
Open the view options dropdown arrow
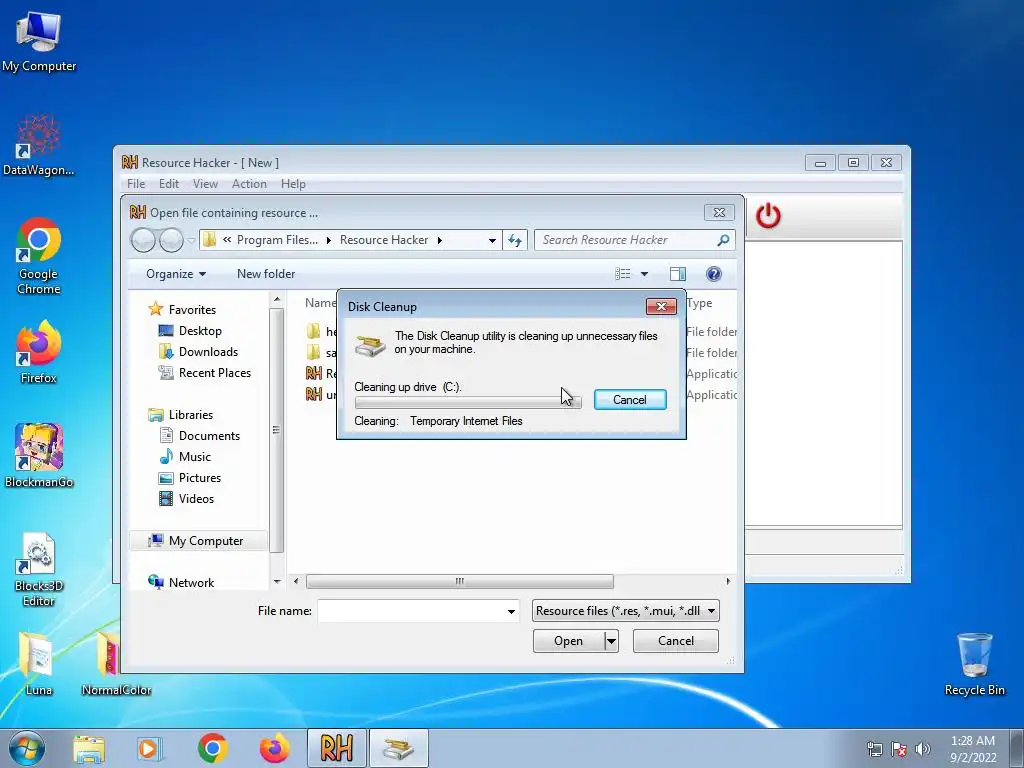[645, 274]
